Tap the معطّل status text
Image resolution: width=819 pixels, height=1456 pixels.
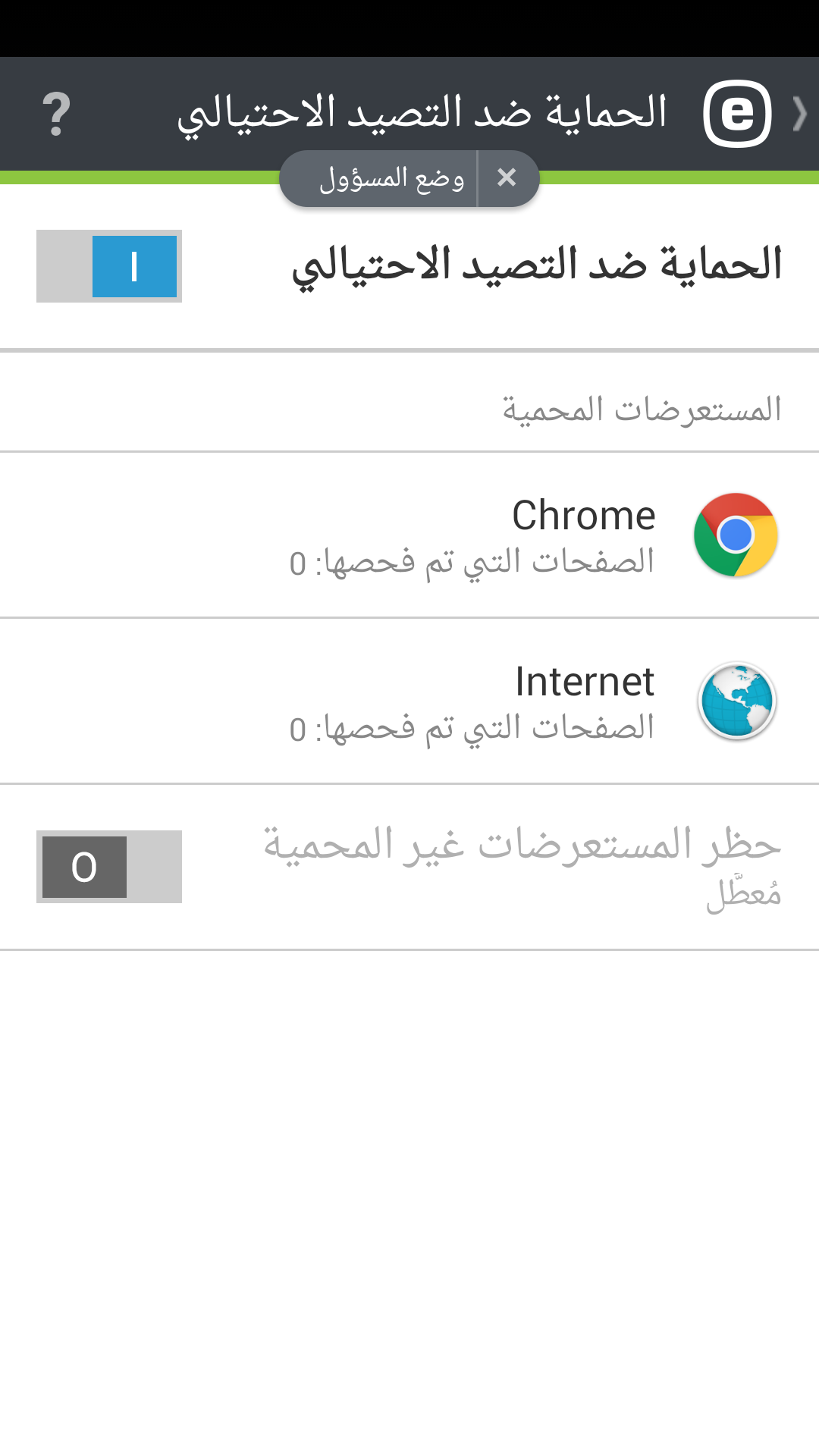(743, 895)
